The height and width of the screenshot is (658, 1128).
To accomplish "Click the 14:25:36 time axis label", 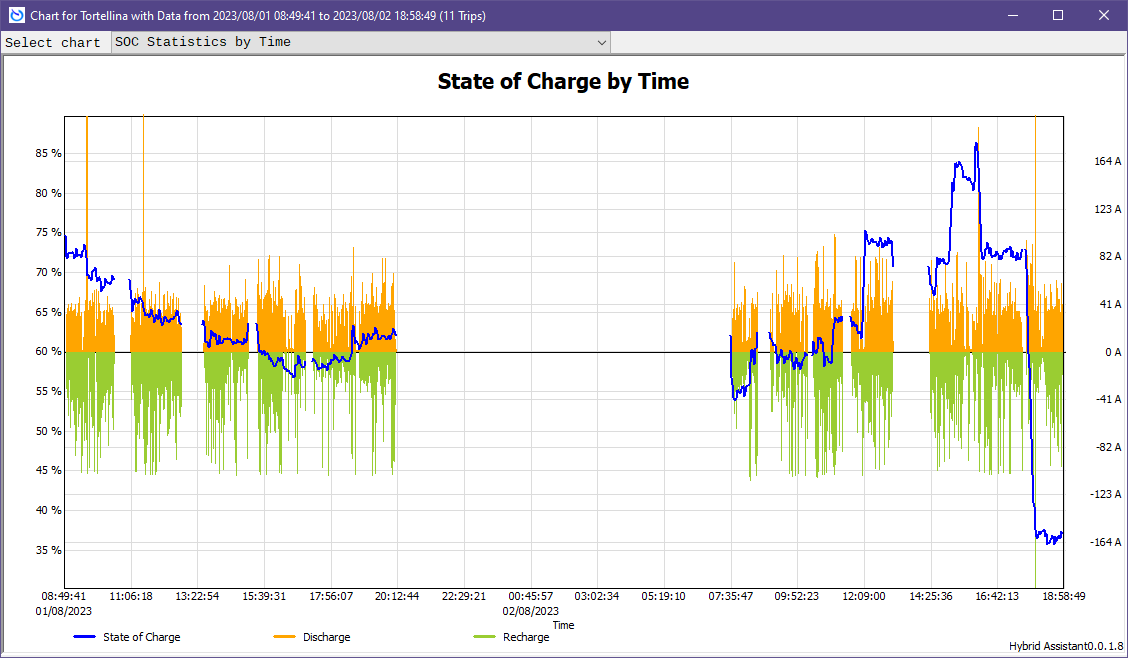I will 931,596.
